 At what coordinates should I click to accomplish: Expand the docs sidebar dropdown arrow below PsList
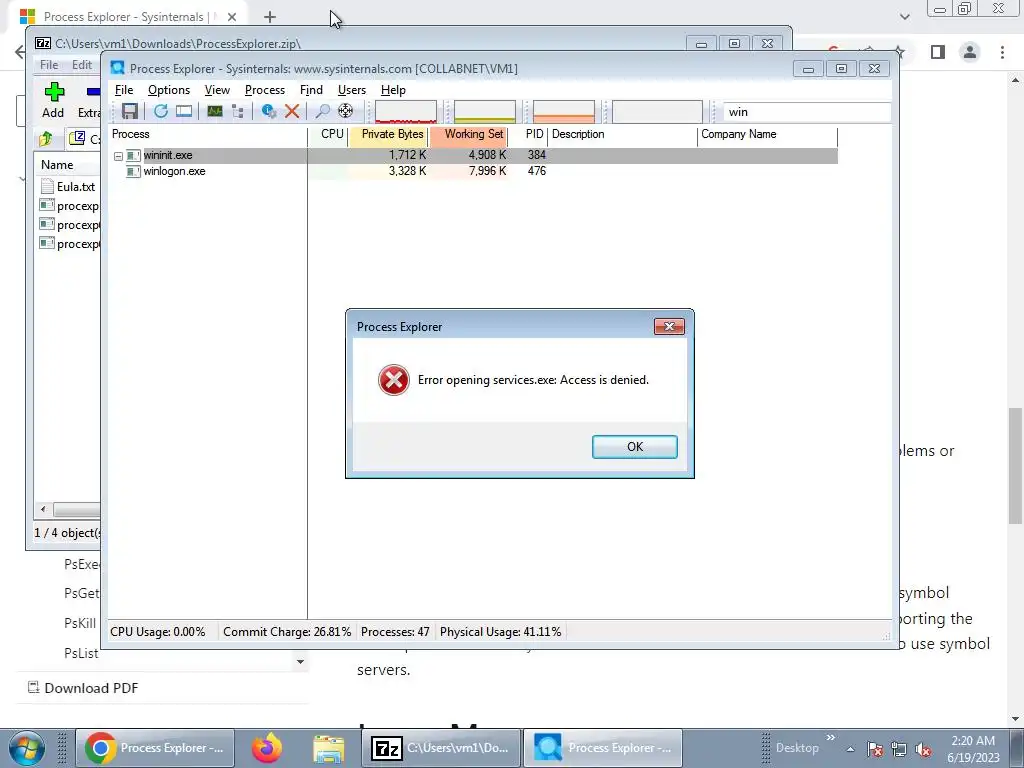click(300, 662)
